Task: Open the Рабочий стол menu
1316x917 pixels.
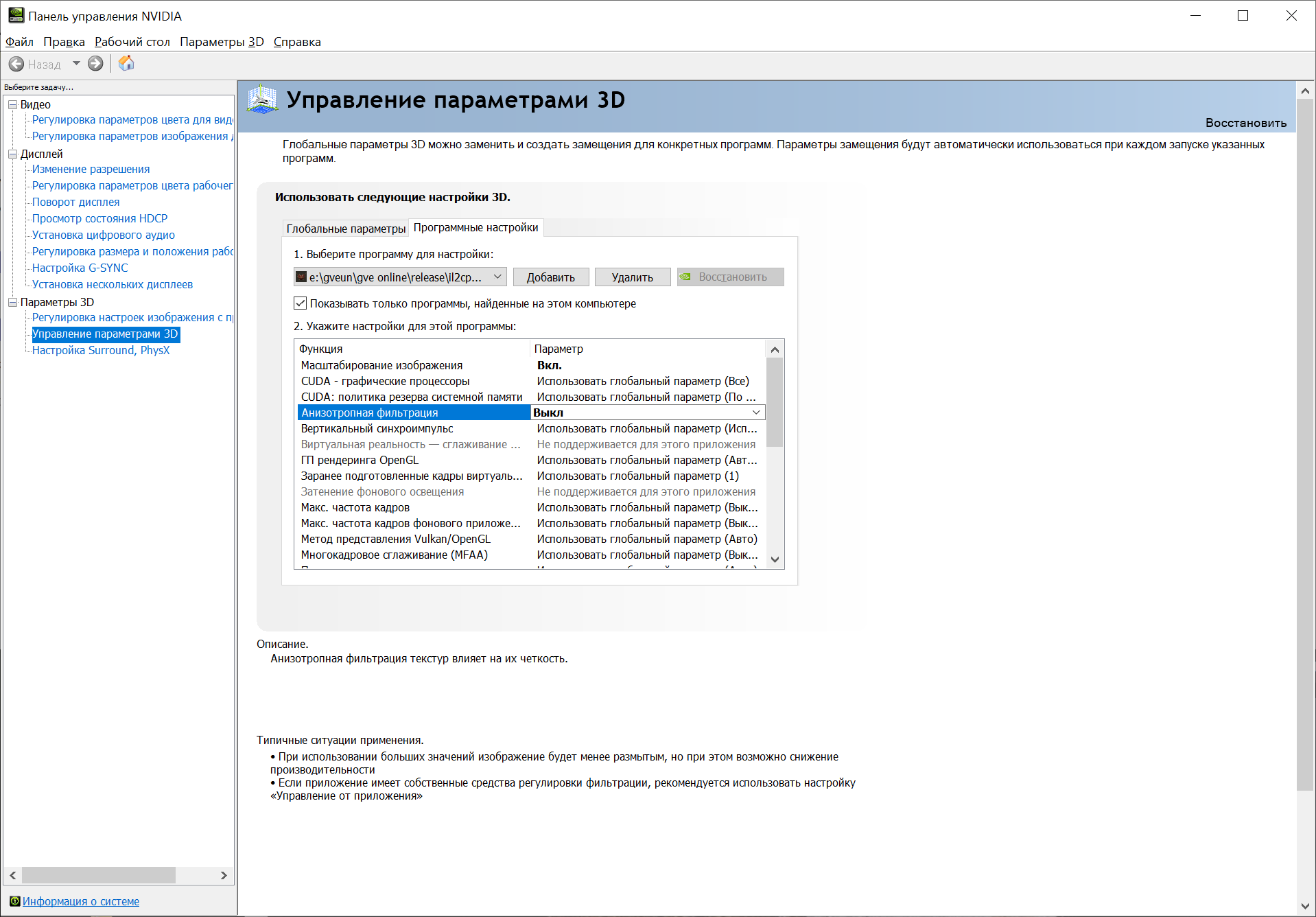Action: pyautogui.click(x=132, y=42)
